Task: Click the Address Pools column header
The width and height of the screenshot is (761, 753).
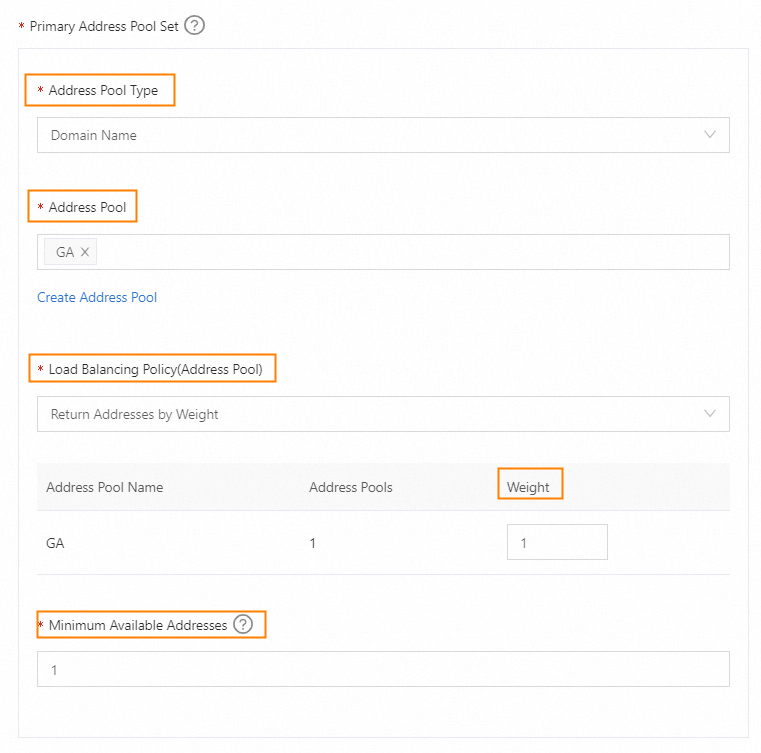Action: (351, 487)
